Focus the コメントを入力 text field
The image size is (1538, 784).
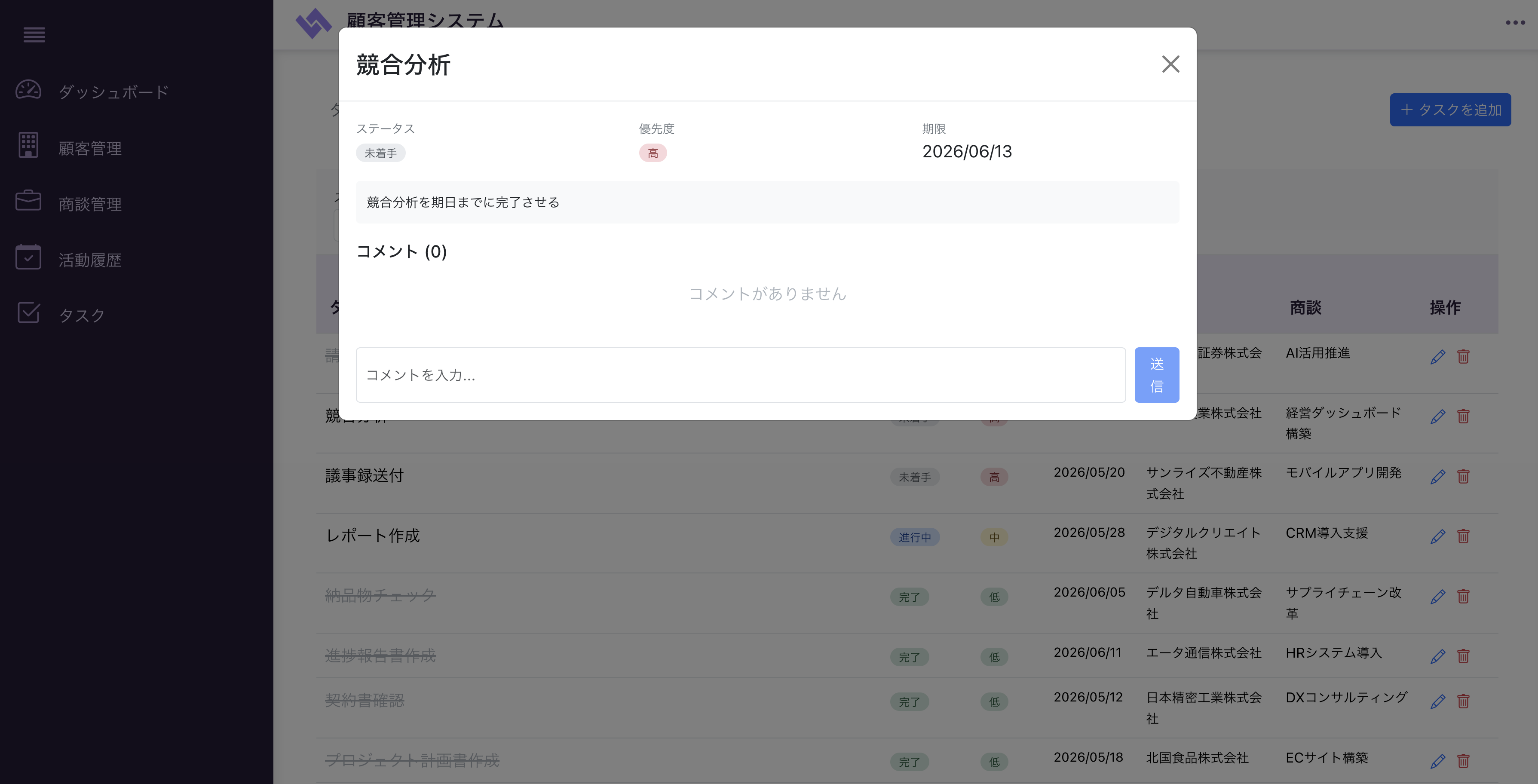point(740,375)
